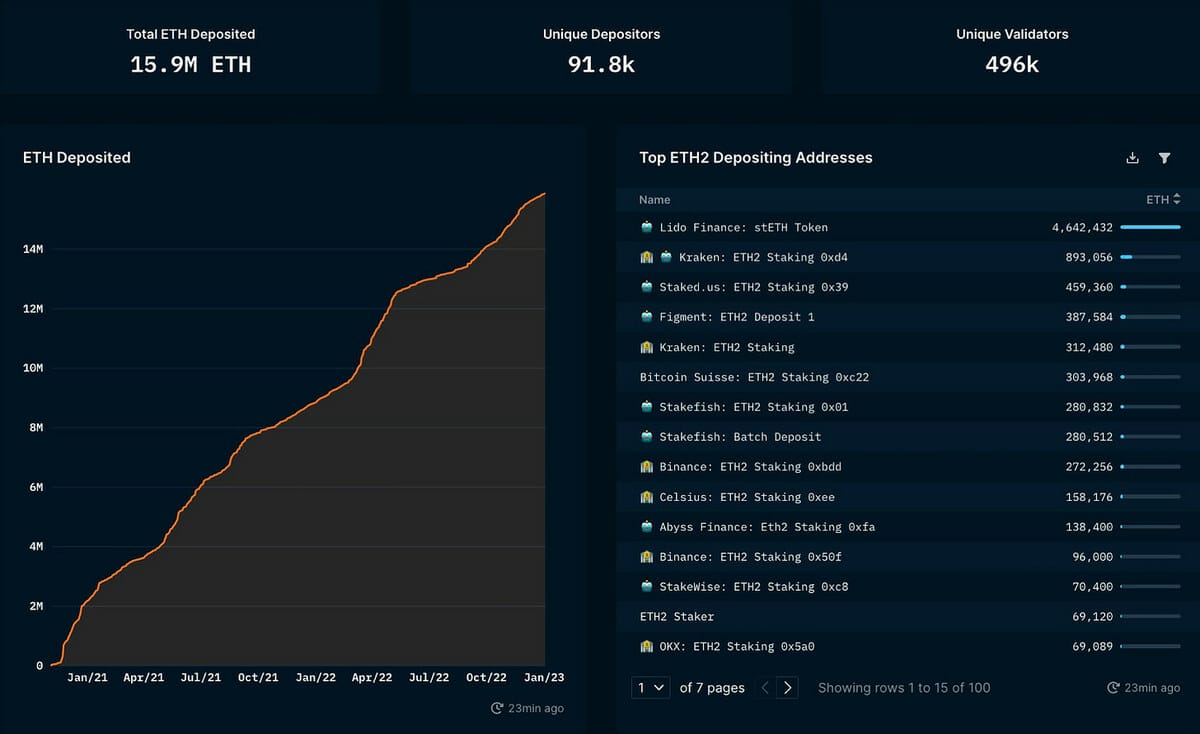This screenshot has width=1200, height=734.
Task: Click the Jul/21 label on chart axis
Action: click(201, 677)
